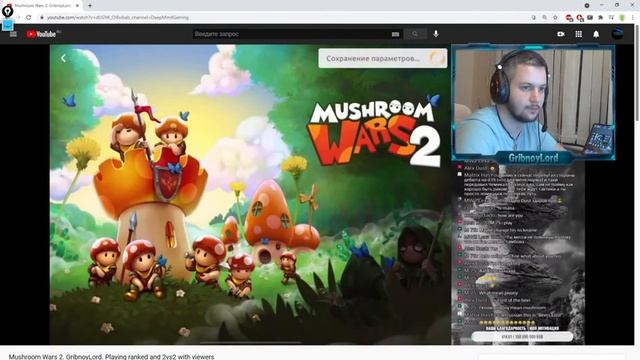640x360 pixels.
Task: Click the back arrow in the video
Action: pyautogui.click(x=63, y=58)
